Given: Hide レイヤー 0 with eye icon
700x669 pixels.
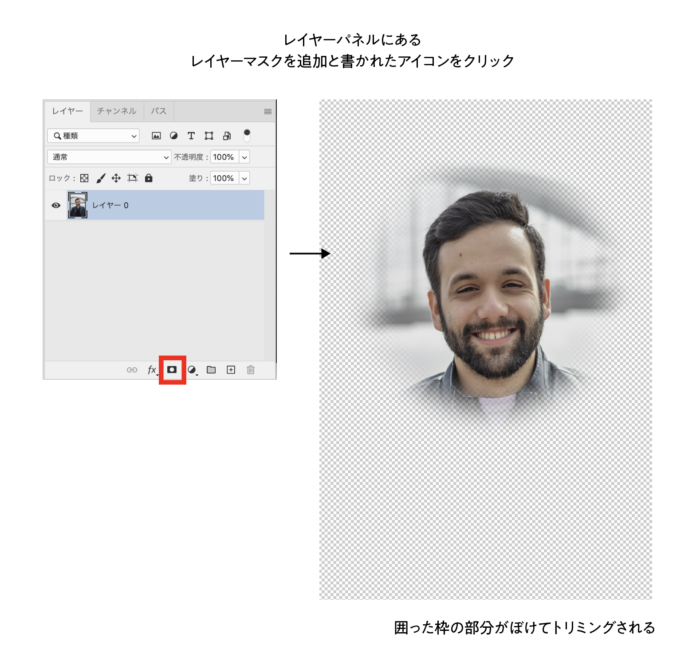Looking at the screenshot, I should [56, 205].
